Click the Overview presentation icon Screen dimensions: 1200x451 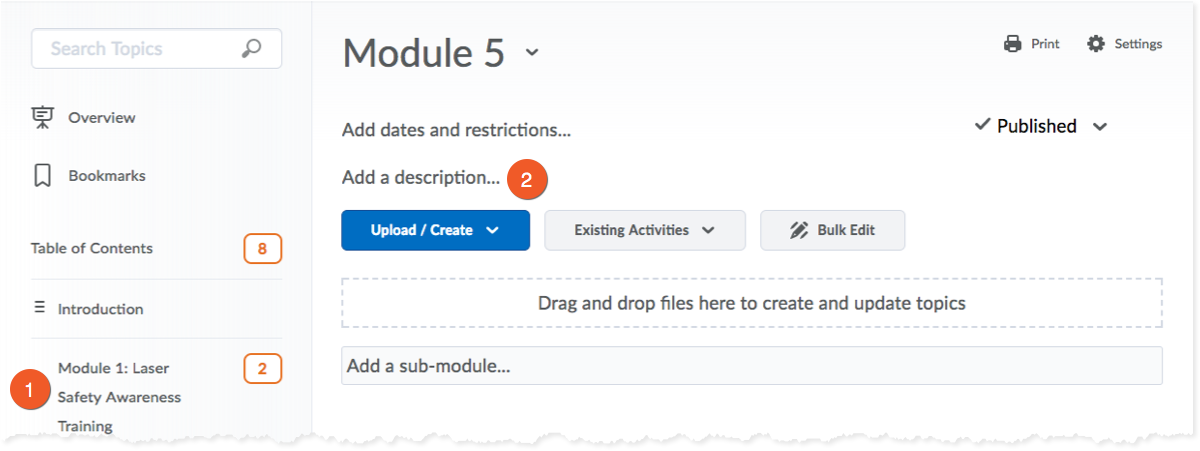click(x=42, y=118)
